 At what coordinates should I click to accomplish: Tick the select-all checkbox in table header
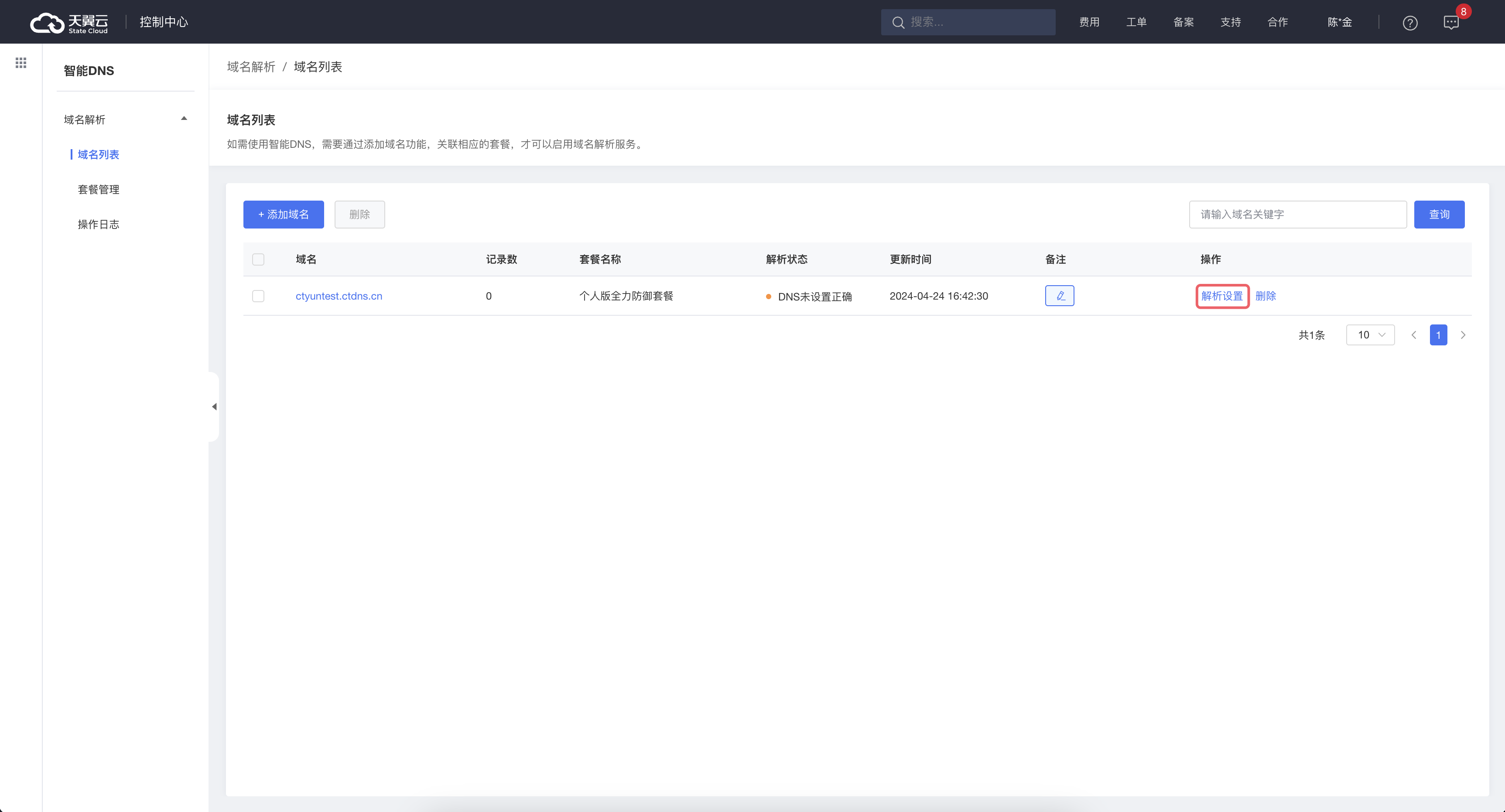click(258, 259)
